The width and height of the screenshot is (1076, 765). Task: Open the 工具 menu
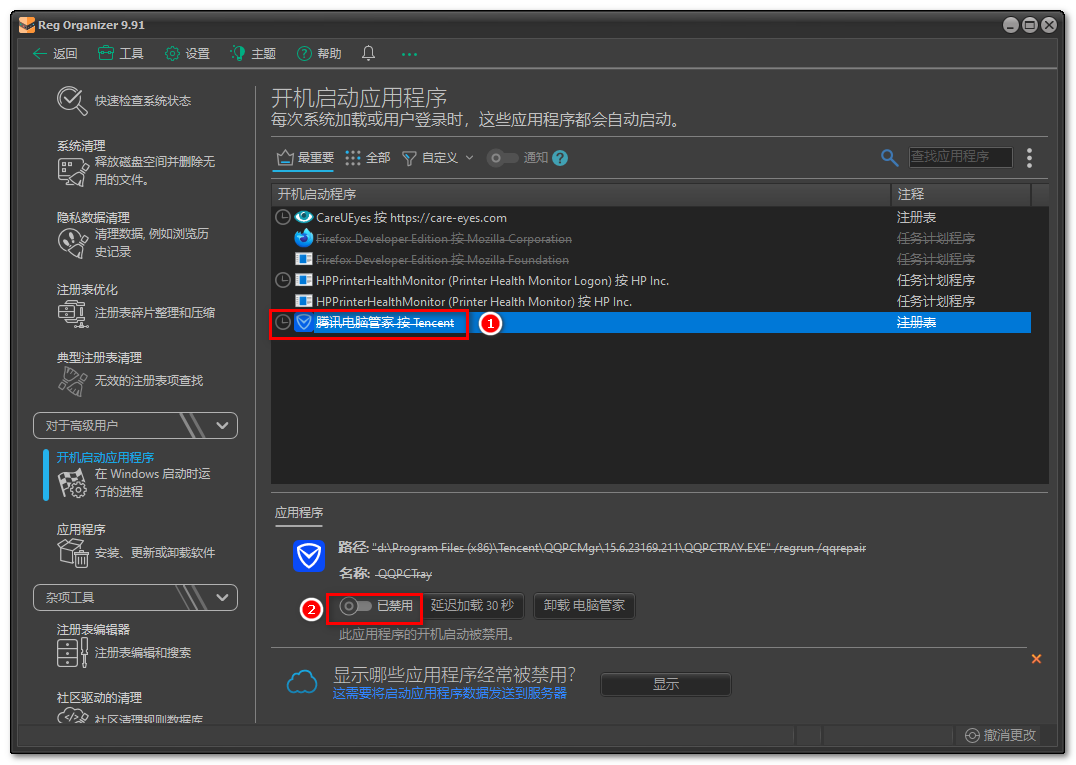point(121,54)
